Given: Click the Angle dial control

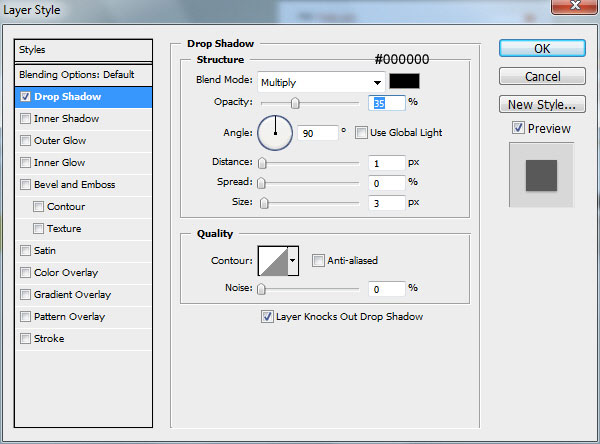Looking at the screenshot, I should (x=275, y=133).
